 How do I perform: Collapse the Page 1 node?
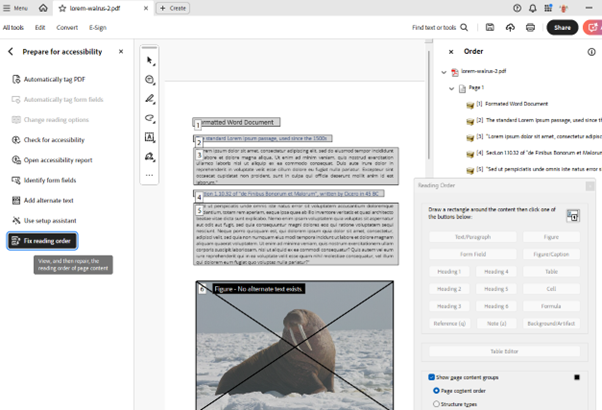(x=452, y=88)
